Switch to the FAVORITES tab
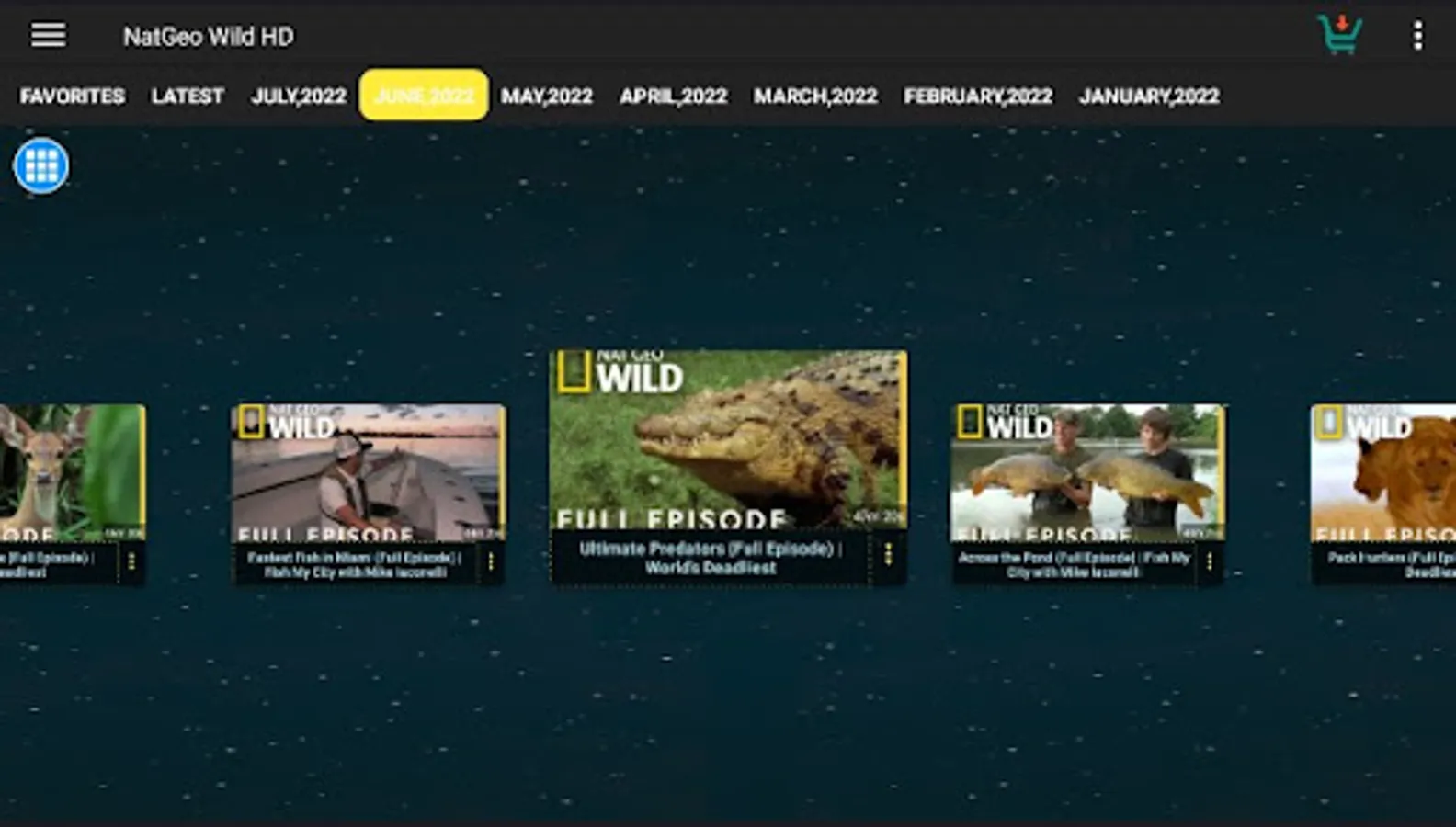 click(73, 96)
